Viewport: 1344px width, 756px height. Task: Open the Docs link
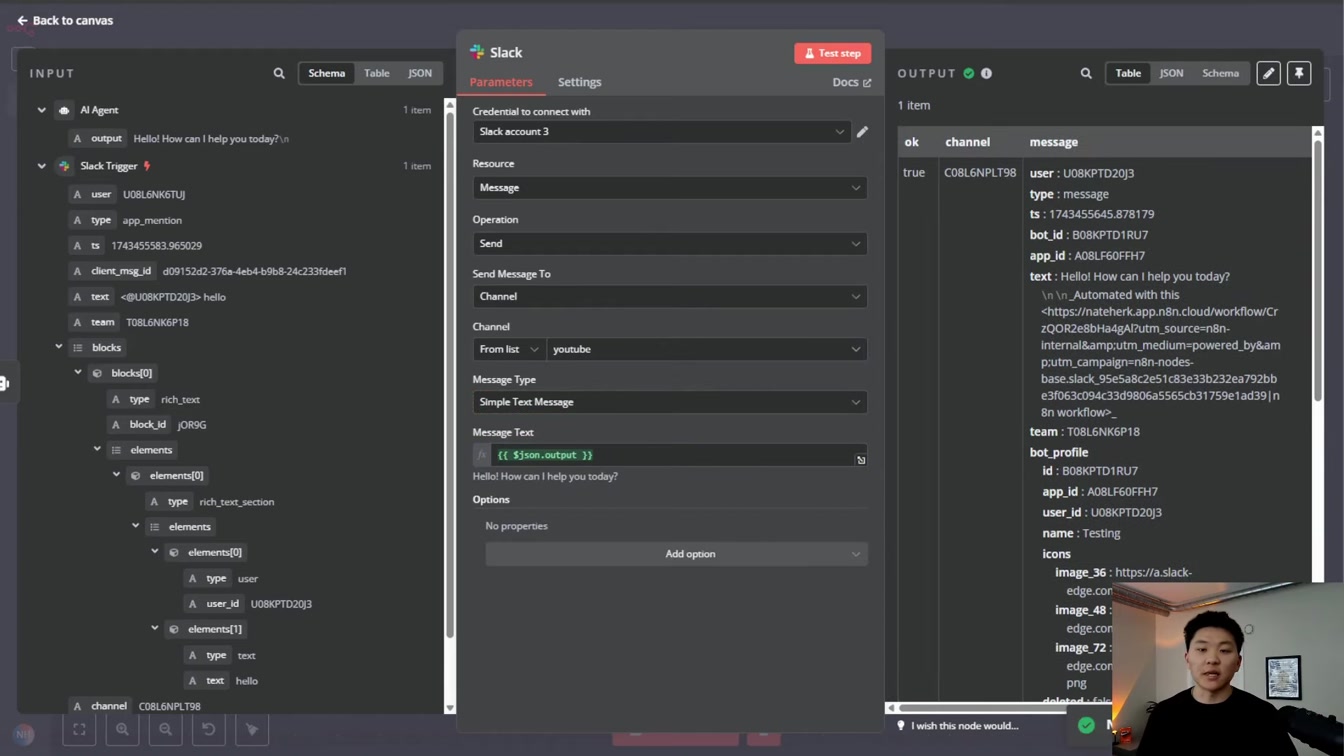[x=852, y=82]
